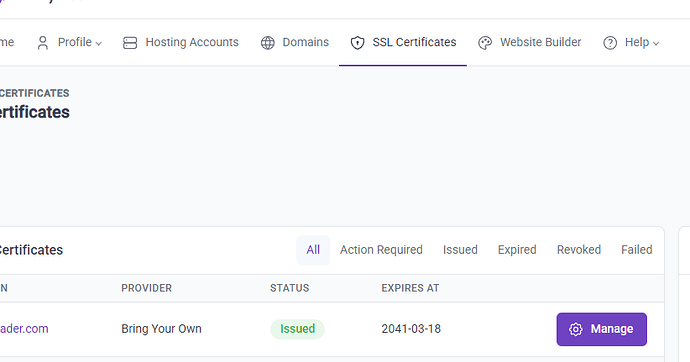690x362 pixels.
Task: Select the Failed filter tab
Action: click(637, 250)
